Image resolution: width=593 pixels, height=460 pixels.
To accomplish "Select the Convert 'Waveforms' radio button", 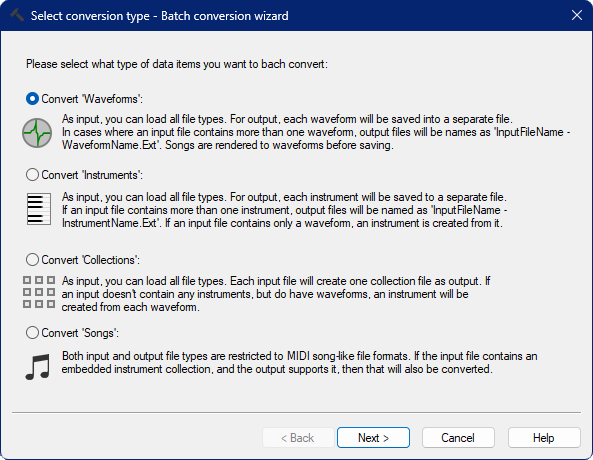I will [x=33, y=99].
